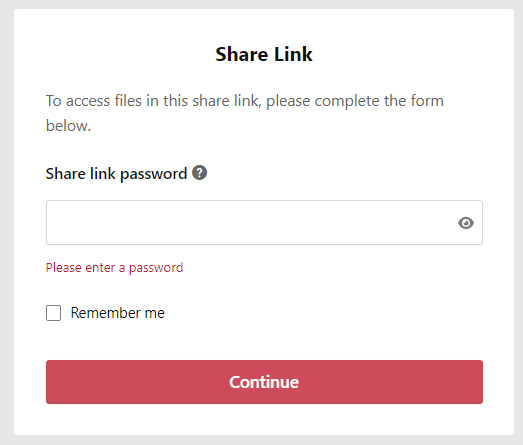Click the question mark help icon

coord(199,173)
